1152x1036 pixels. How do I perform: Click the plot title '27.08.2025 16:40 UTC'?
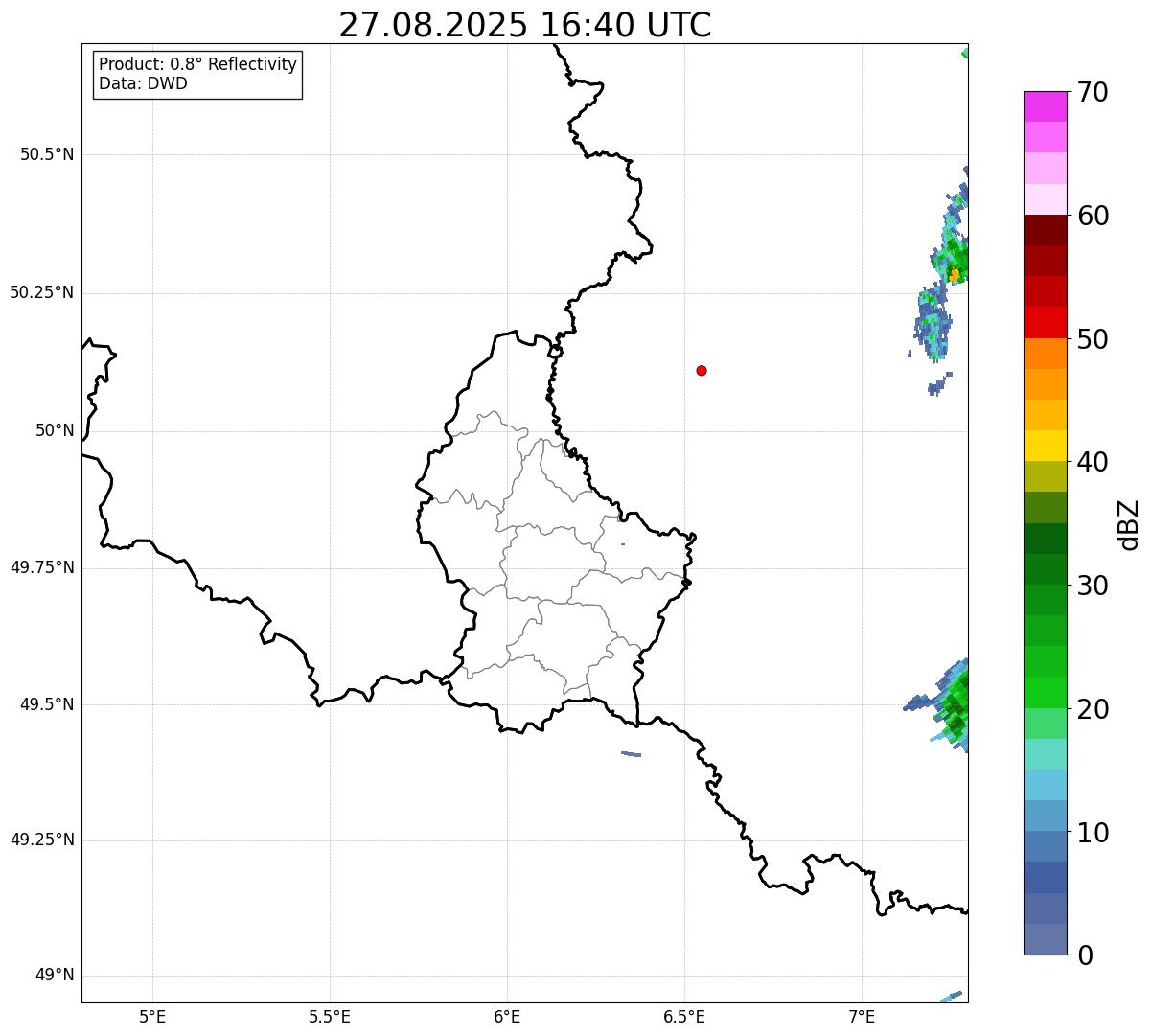[x=524, y=25]
